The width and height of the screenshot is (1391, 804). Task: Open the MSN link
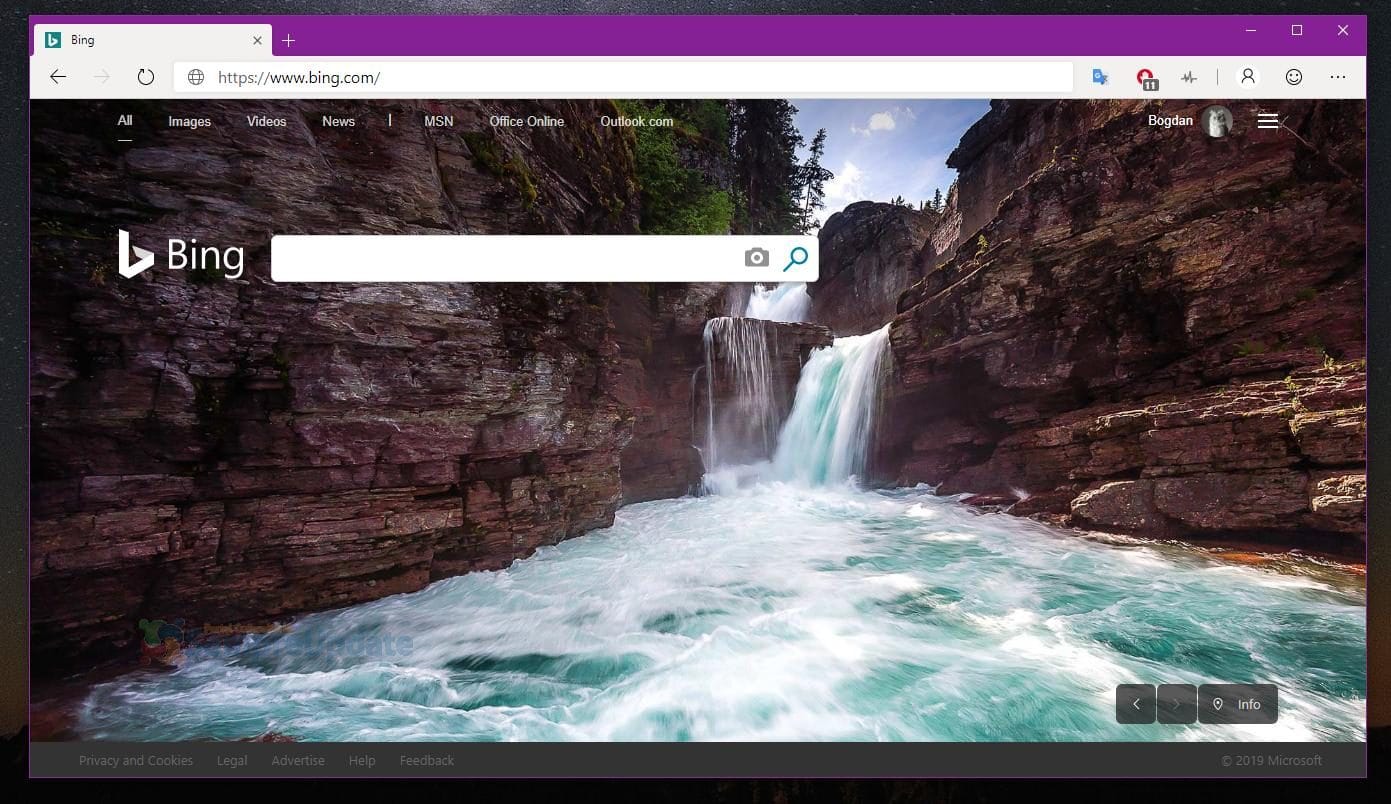tap(439, 121)
